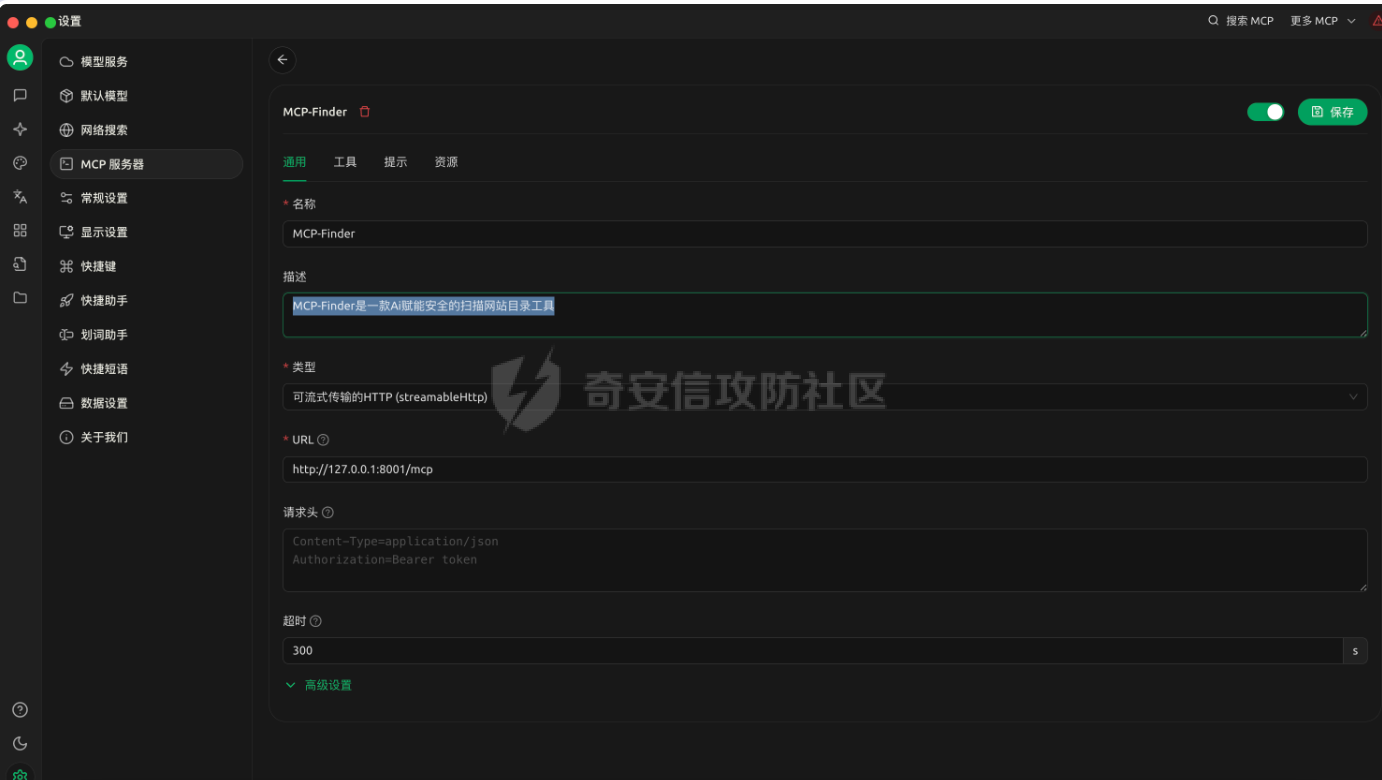1382x780 pixels.
Task: Open 模型服务 settings
Action: 146,62
